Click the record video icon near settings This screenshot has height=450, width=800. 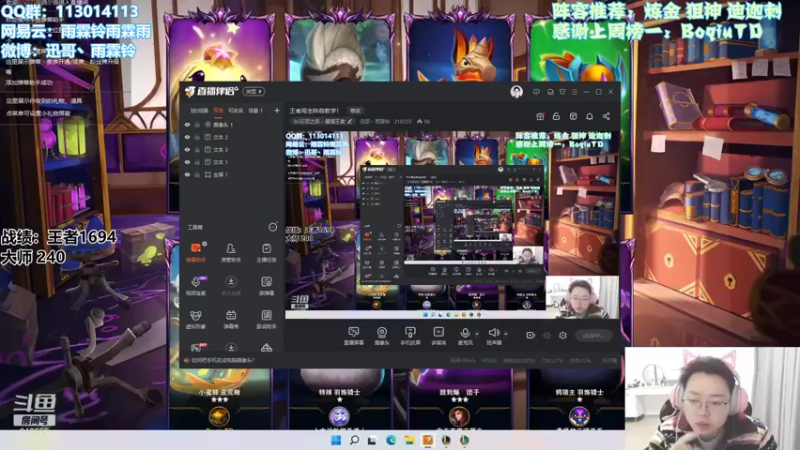pyautogui.click(x=531, y=335)
